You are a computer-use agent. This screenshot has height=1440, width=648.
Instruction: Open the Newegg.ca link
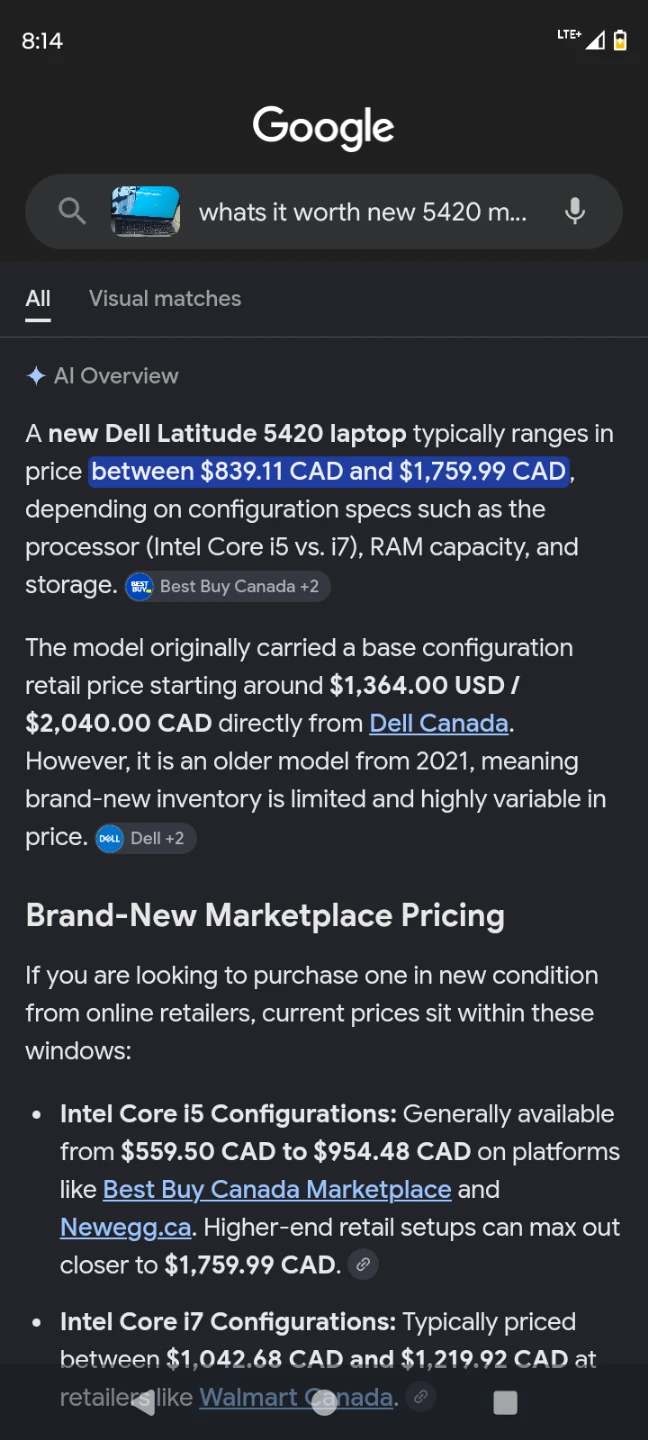[x=125, y=1227]
